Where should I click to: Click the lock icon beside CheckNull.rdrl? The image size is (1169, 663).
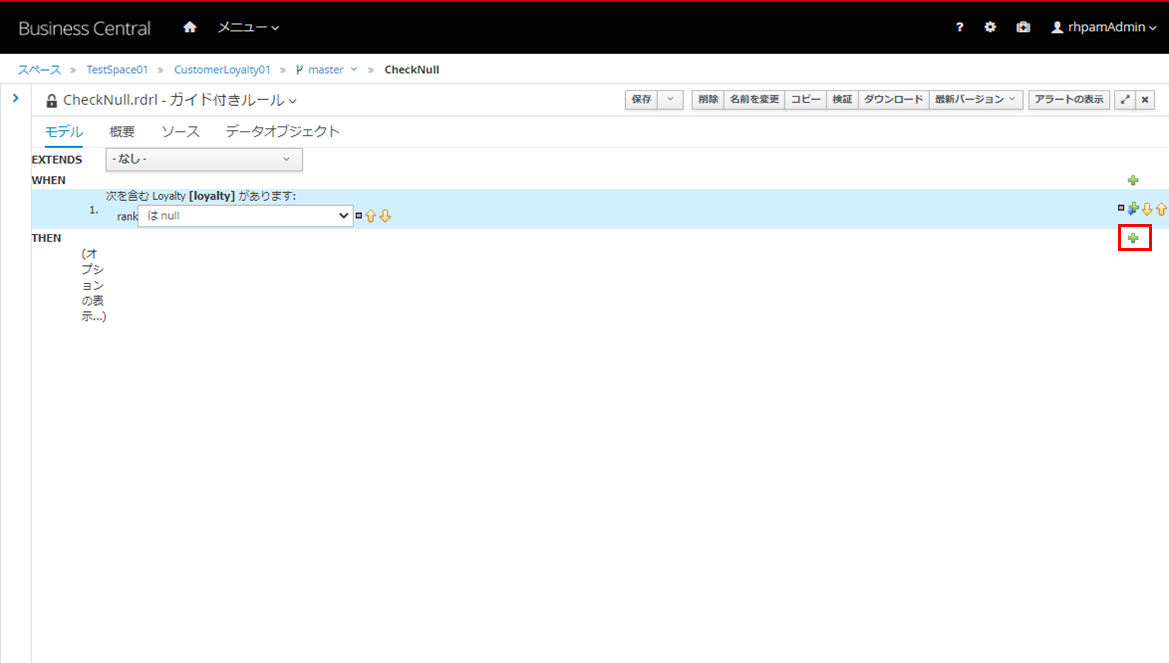click(51, 101)
